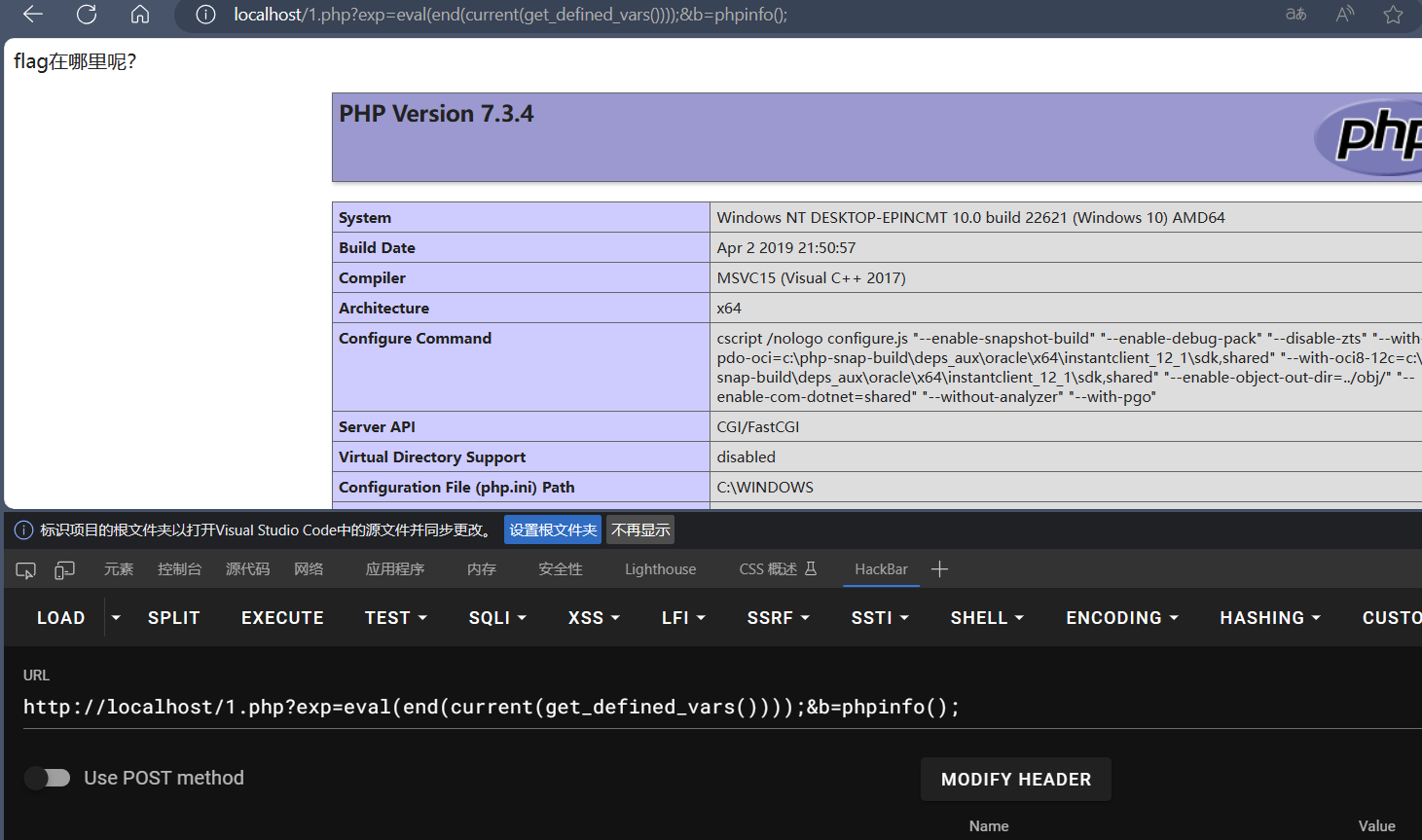The image size is (1422, 840).
Task: Click 不再显示 button
Action: coord(640,530)
